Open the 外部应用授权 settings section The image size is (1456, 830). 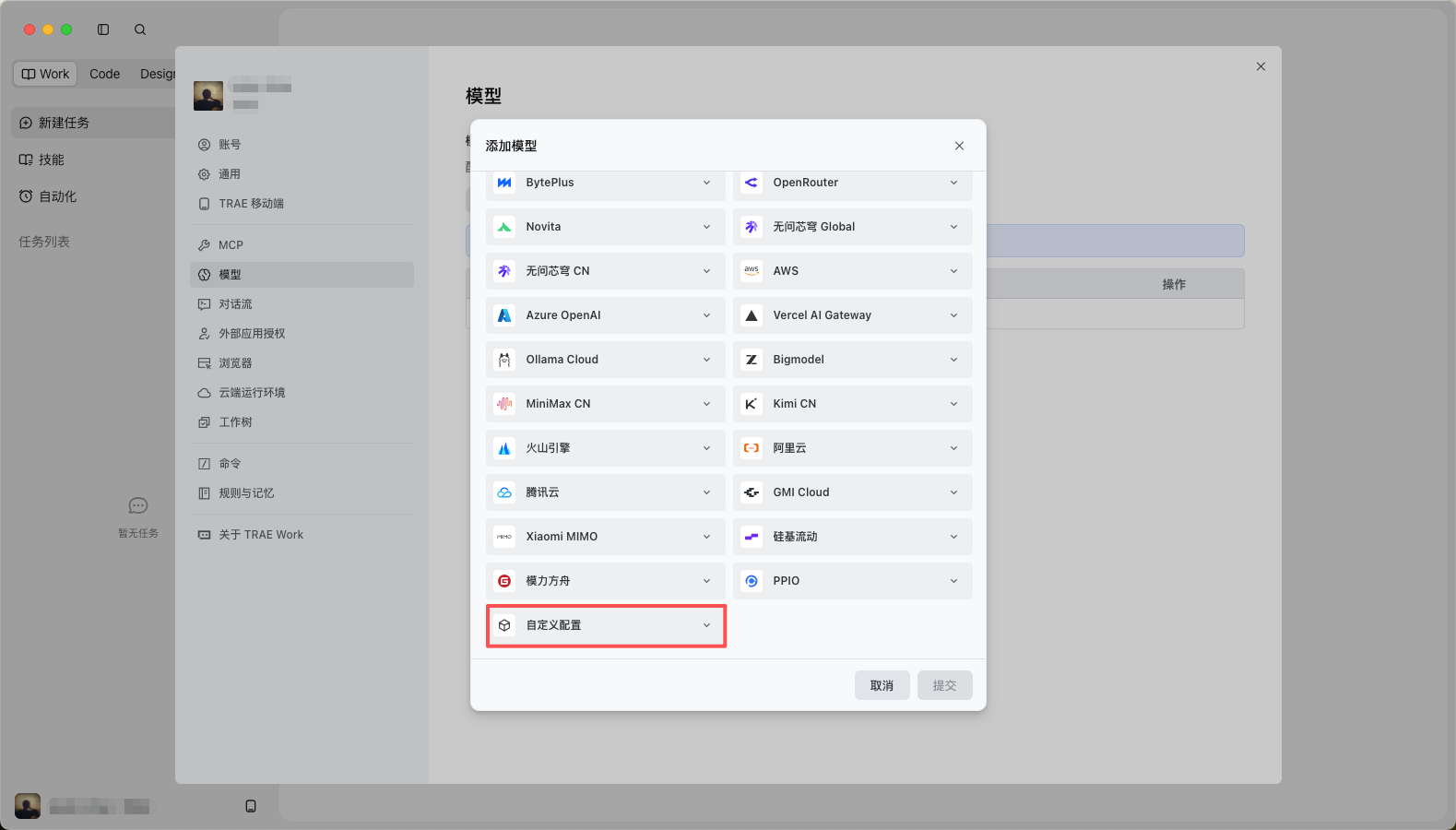point(302,334)
